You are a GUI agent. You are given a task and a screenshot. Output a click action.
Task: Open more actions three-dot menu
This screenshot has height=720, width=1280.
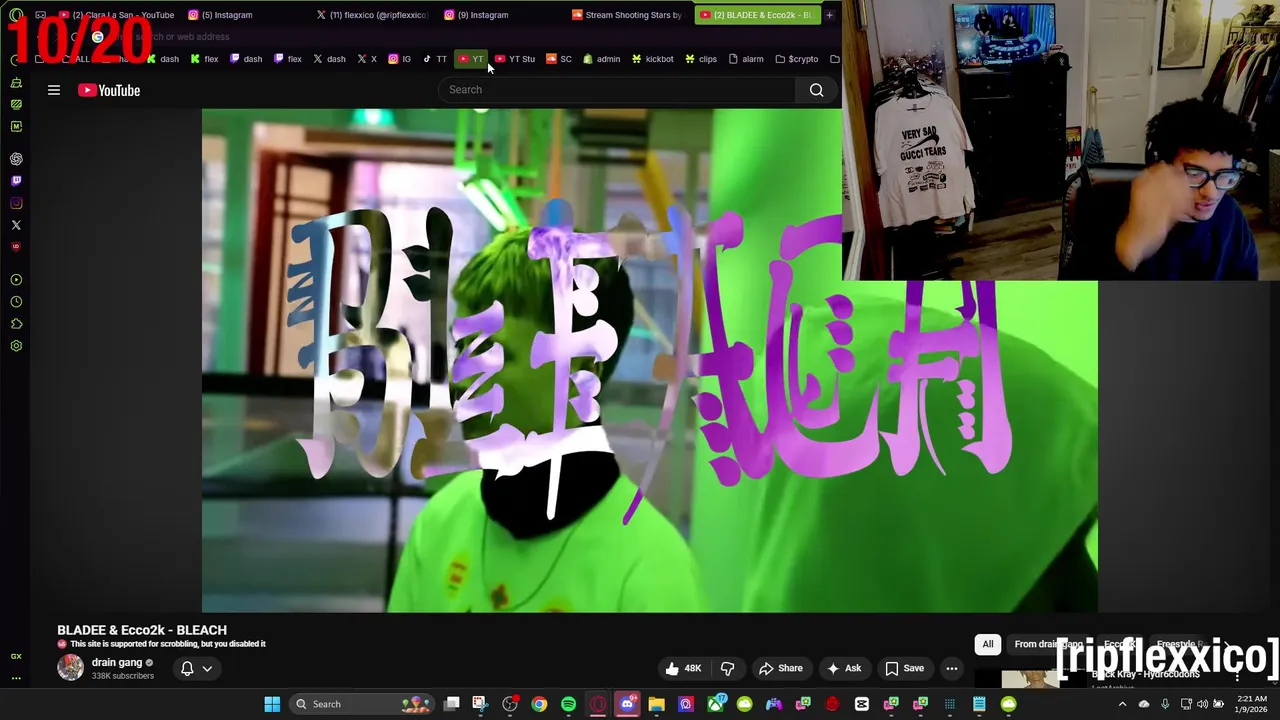[952, 668]
